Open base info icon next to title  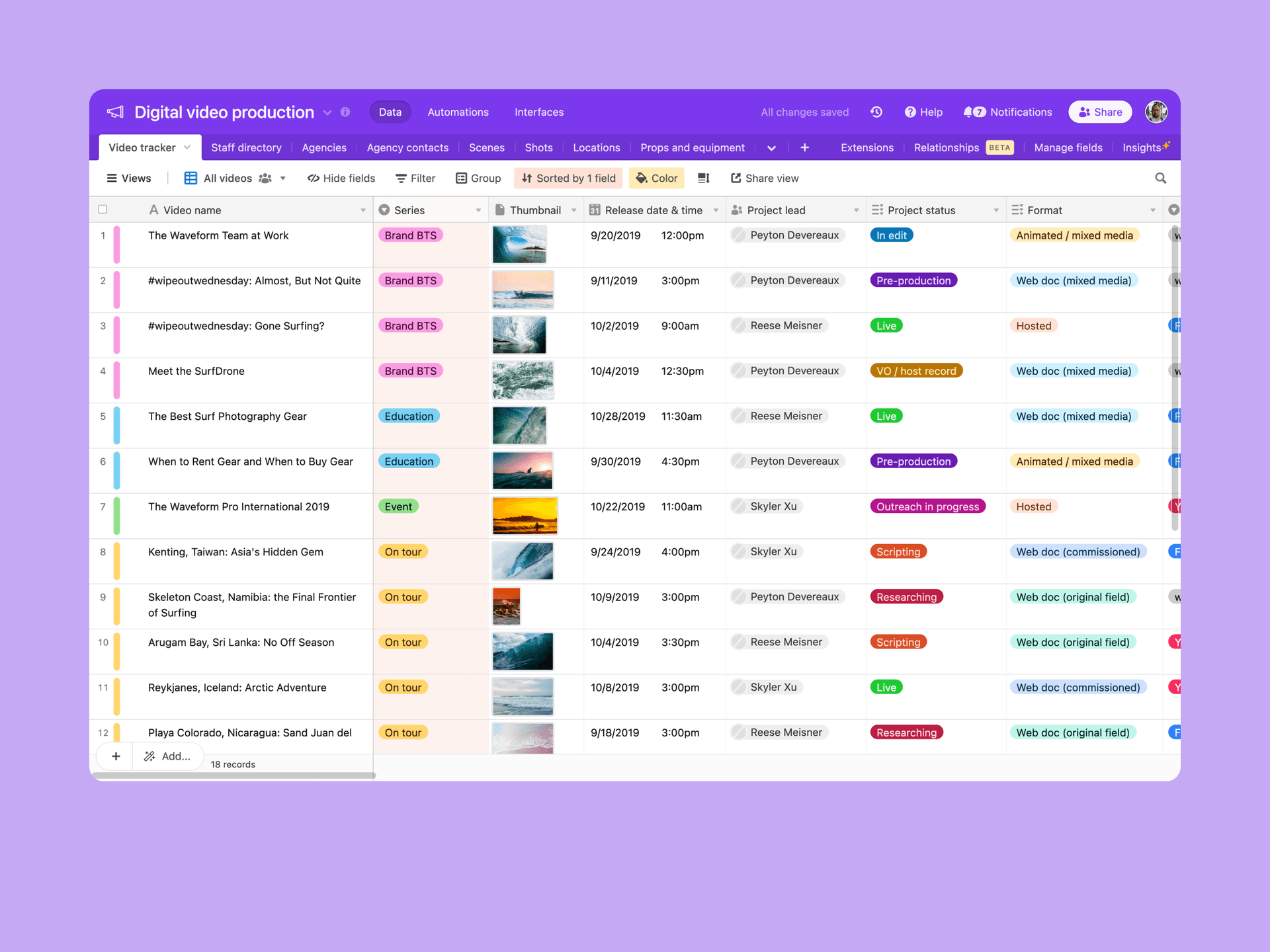pyautogui.click(x=345, y=112)
